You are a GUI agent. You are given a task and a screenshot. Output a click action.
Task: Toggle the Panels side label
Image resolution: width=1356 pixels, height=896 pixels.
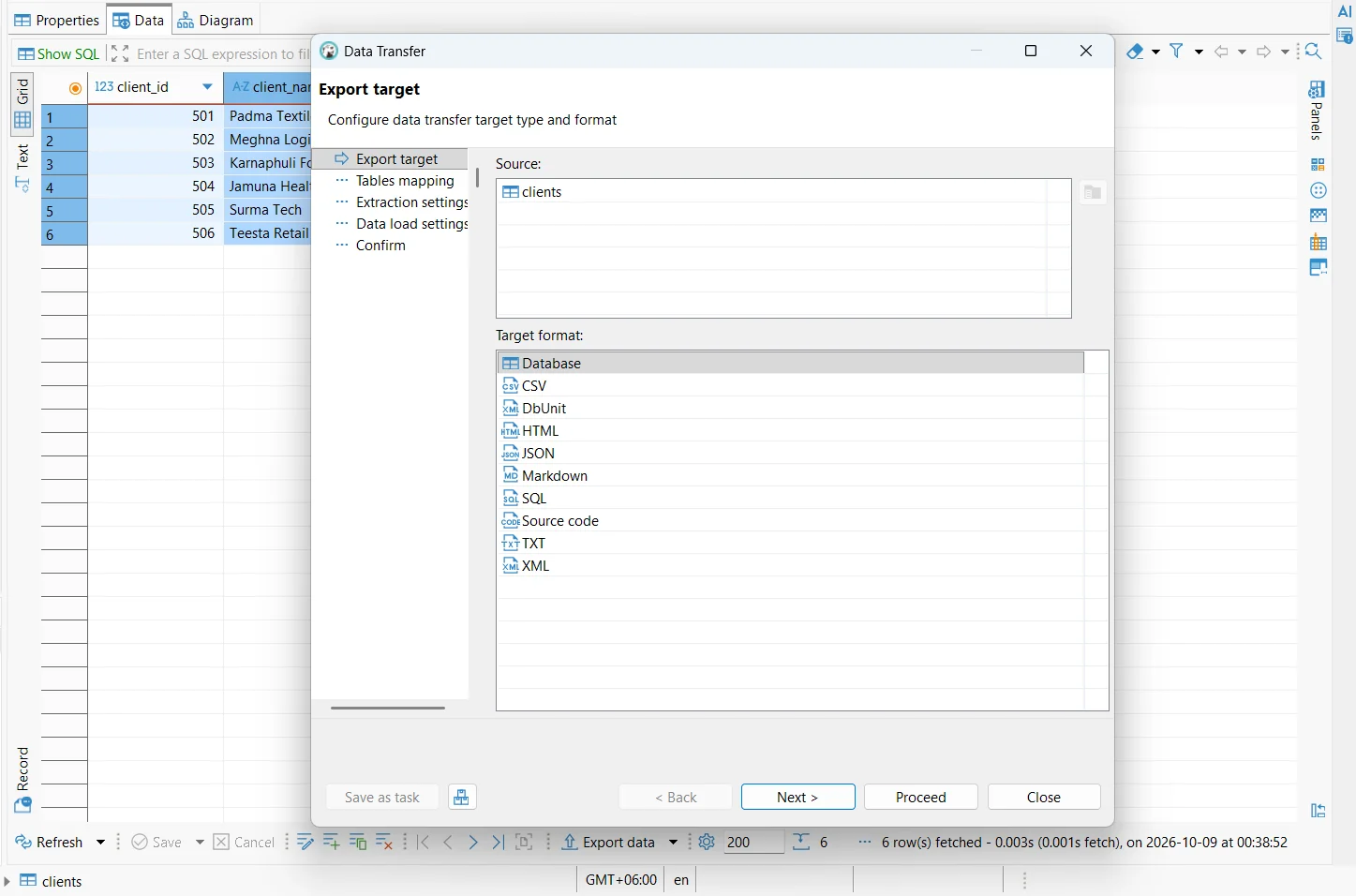click(1318, 111)
